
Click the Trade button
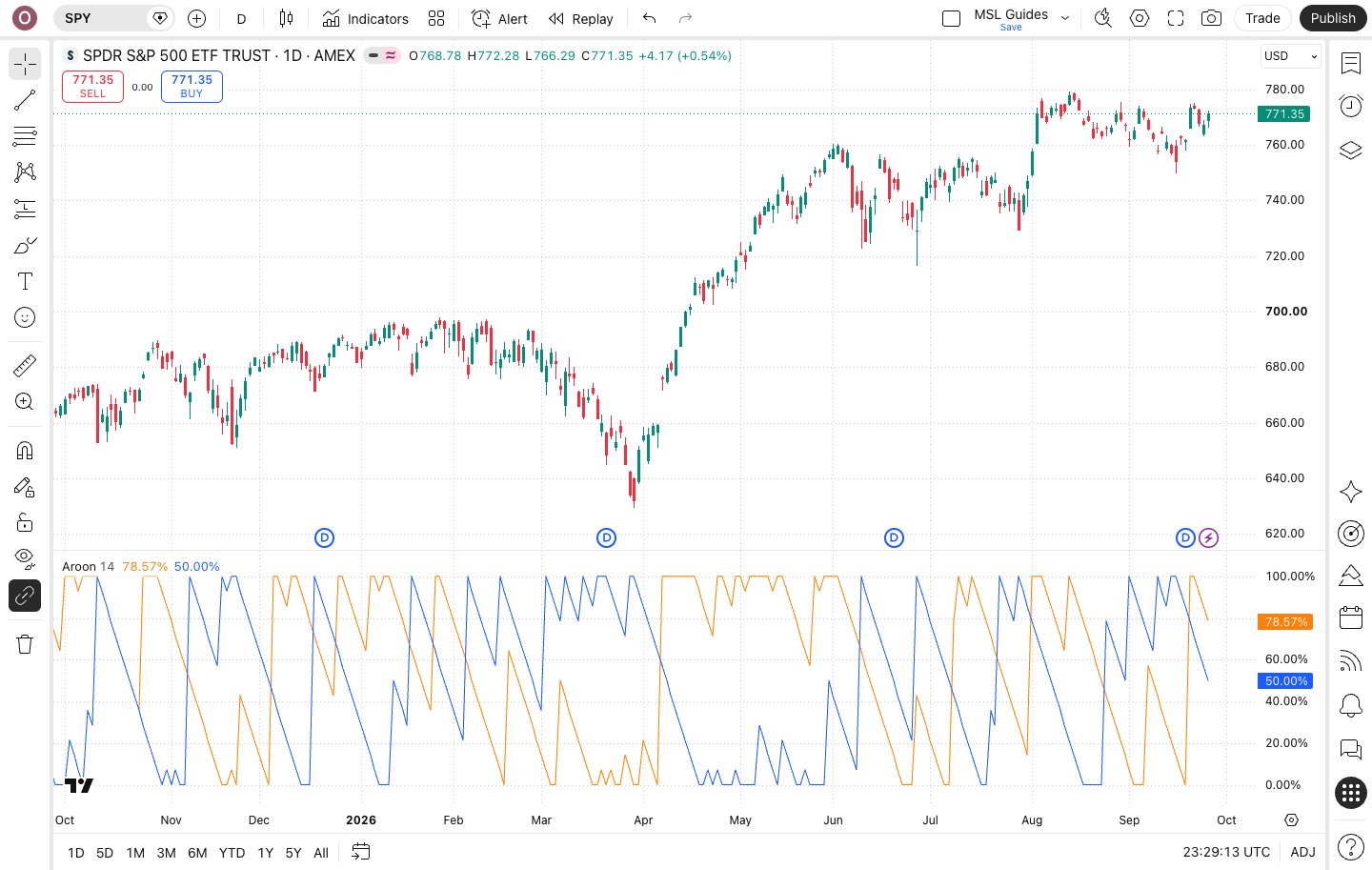point(1262,18)
